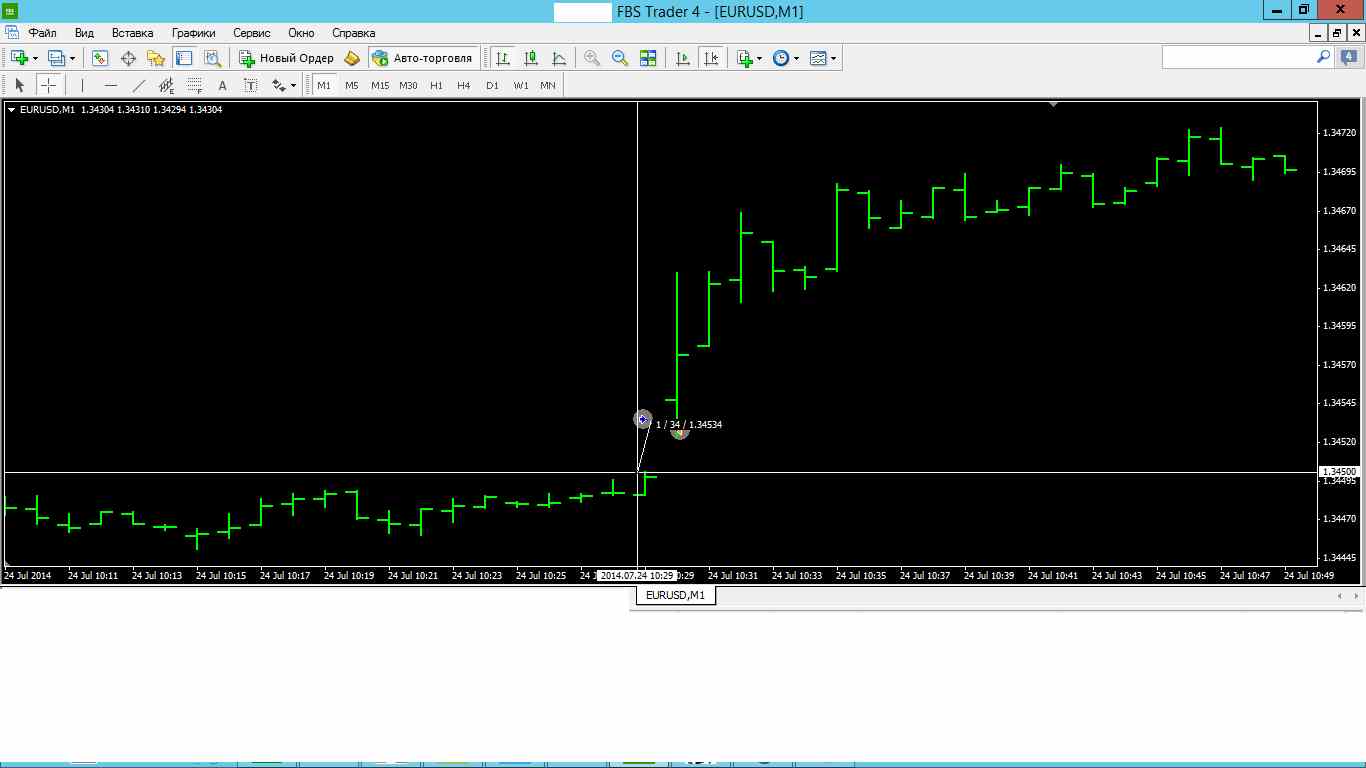Click the Новый Ордер button
The width and height of the screenshot is (1366, 768).
point(286,58)
